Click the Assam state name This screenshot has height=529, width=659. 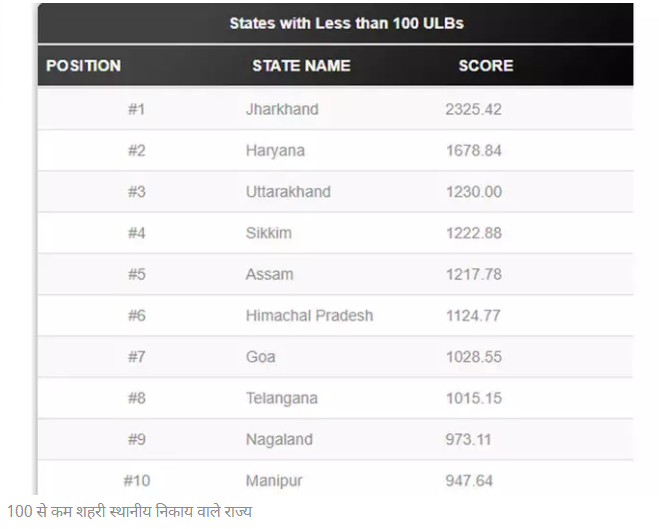[x=269, y=274]
